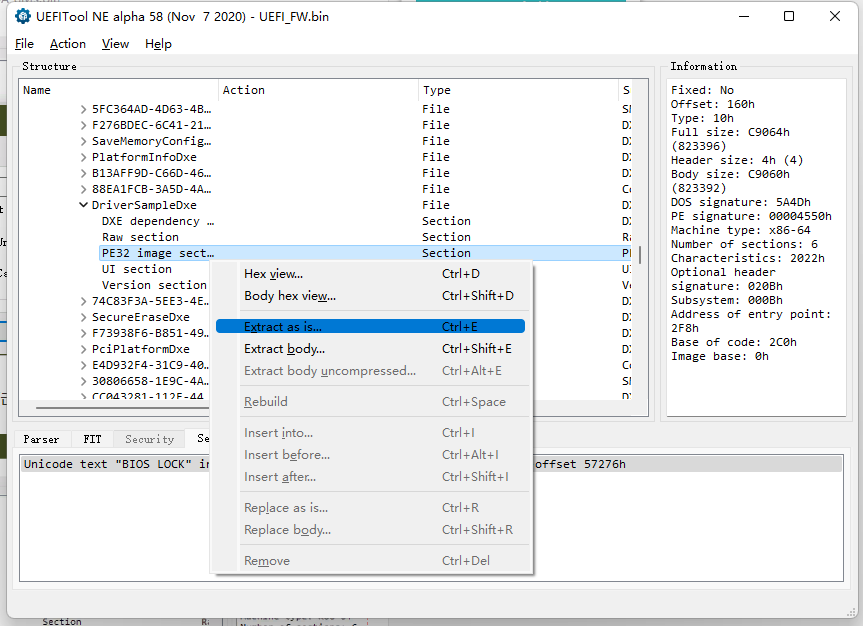863x626 pixels.
Task: Click the "Number of sections: 6" info line
Action: (x=744, y=244)
